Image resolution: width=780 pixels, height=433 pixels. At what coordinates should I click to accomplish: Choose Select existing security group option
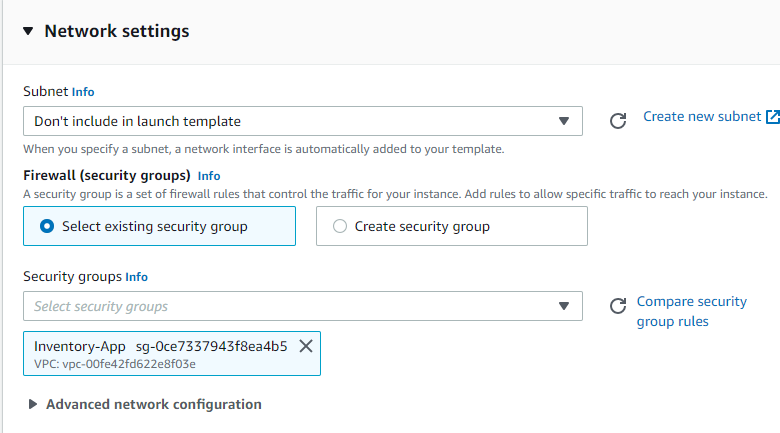(x=47, y=226)
